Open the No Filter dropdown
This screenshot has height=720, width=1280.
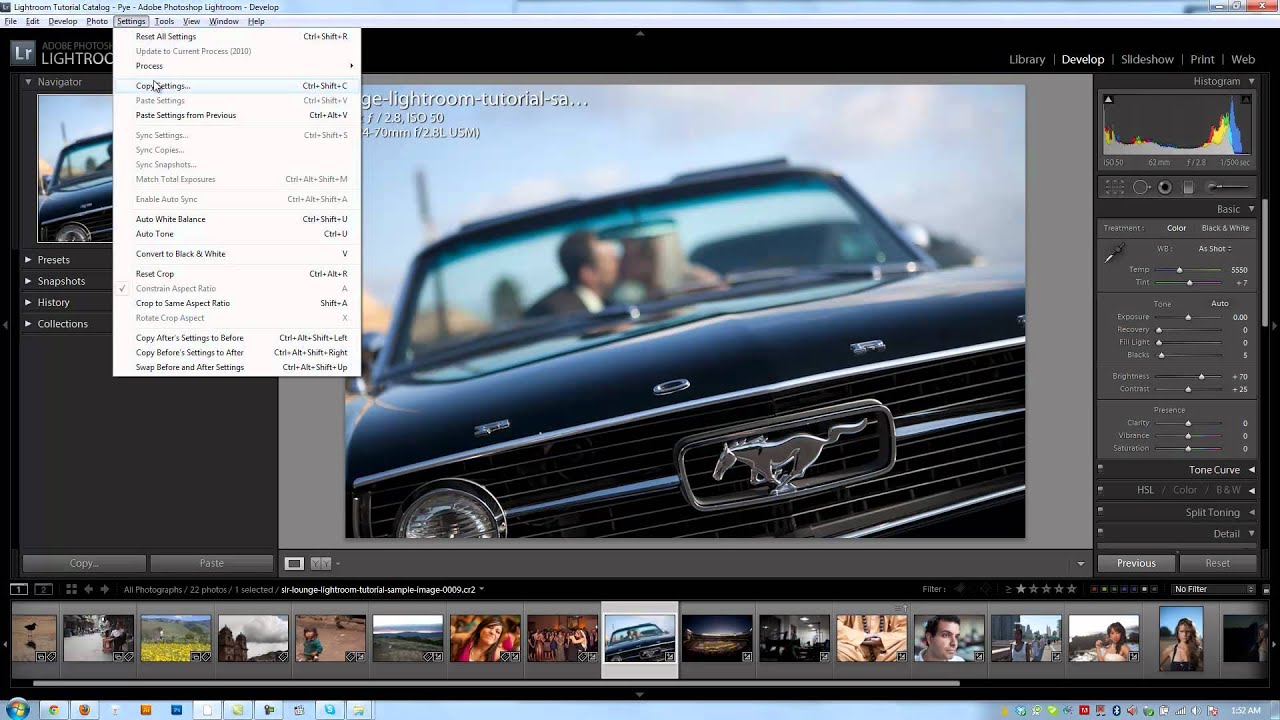1213,589
